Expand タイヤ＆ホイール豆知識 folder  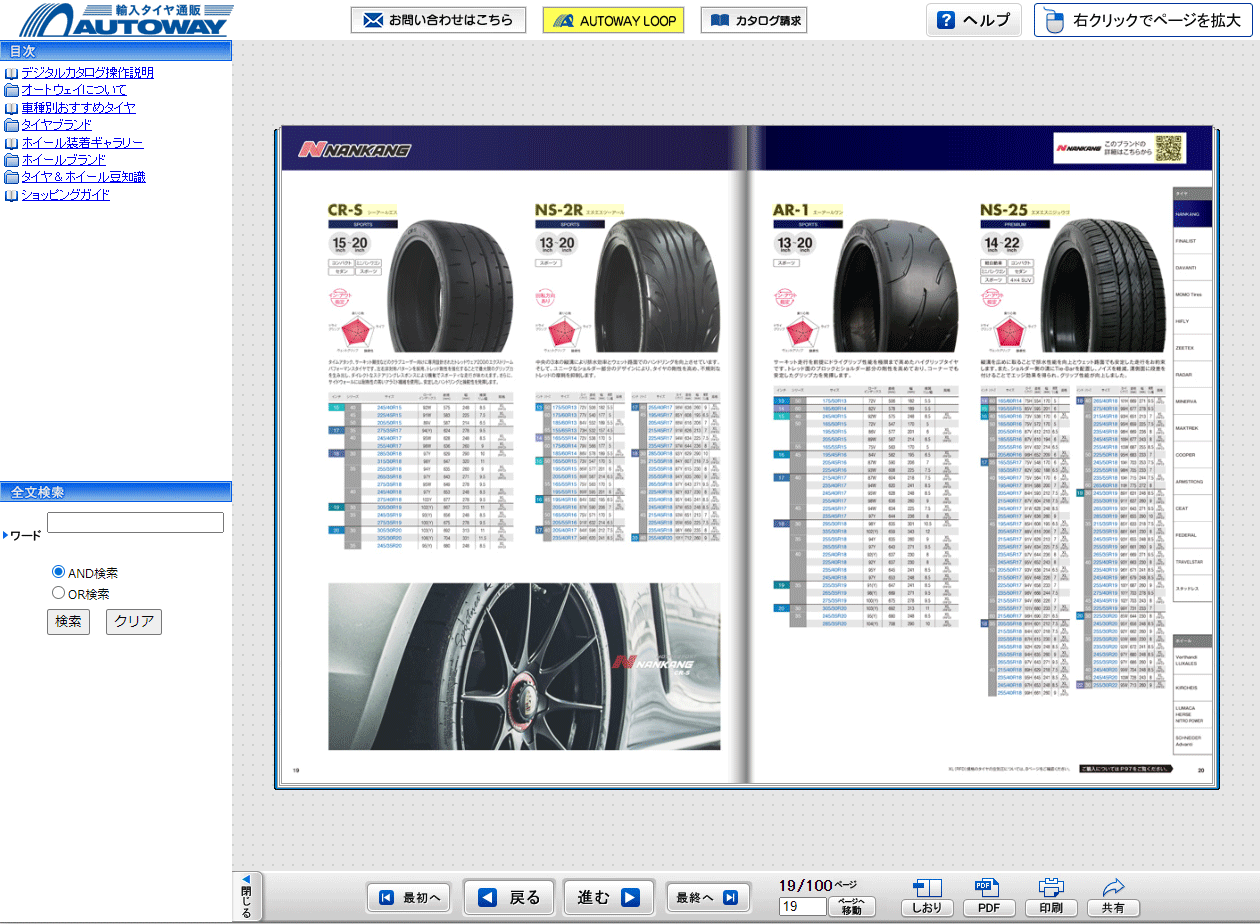pos(83,177)
